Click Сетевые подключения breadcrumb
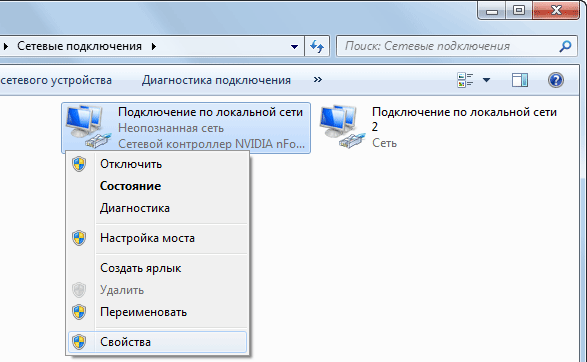Image resolution: width=587 pixels, height=362 pixels. (x=79, y=46)
